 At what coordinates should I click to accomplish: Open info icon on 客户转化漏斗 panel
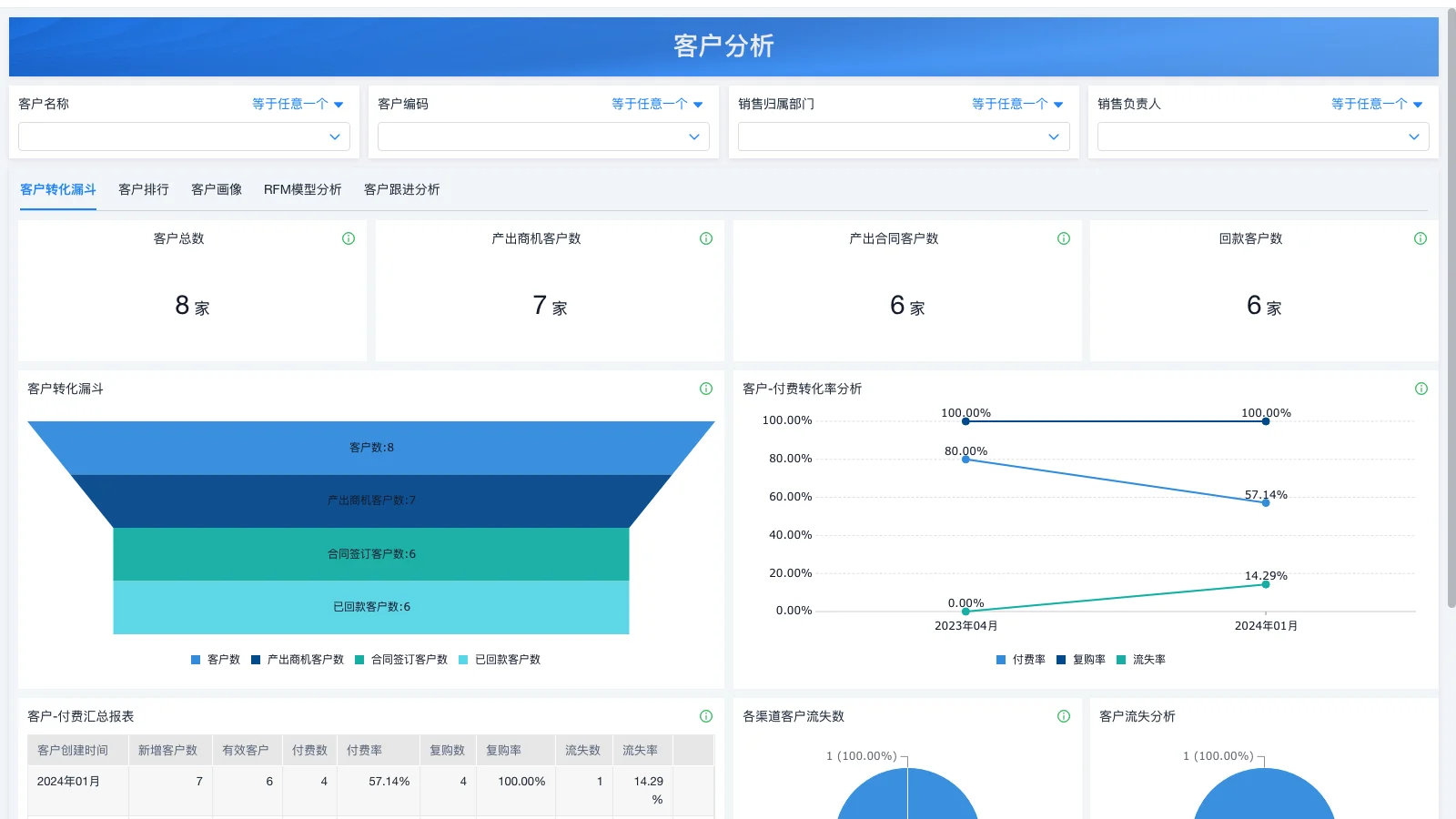(x=706, y=389)
